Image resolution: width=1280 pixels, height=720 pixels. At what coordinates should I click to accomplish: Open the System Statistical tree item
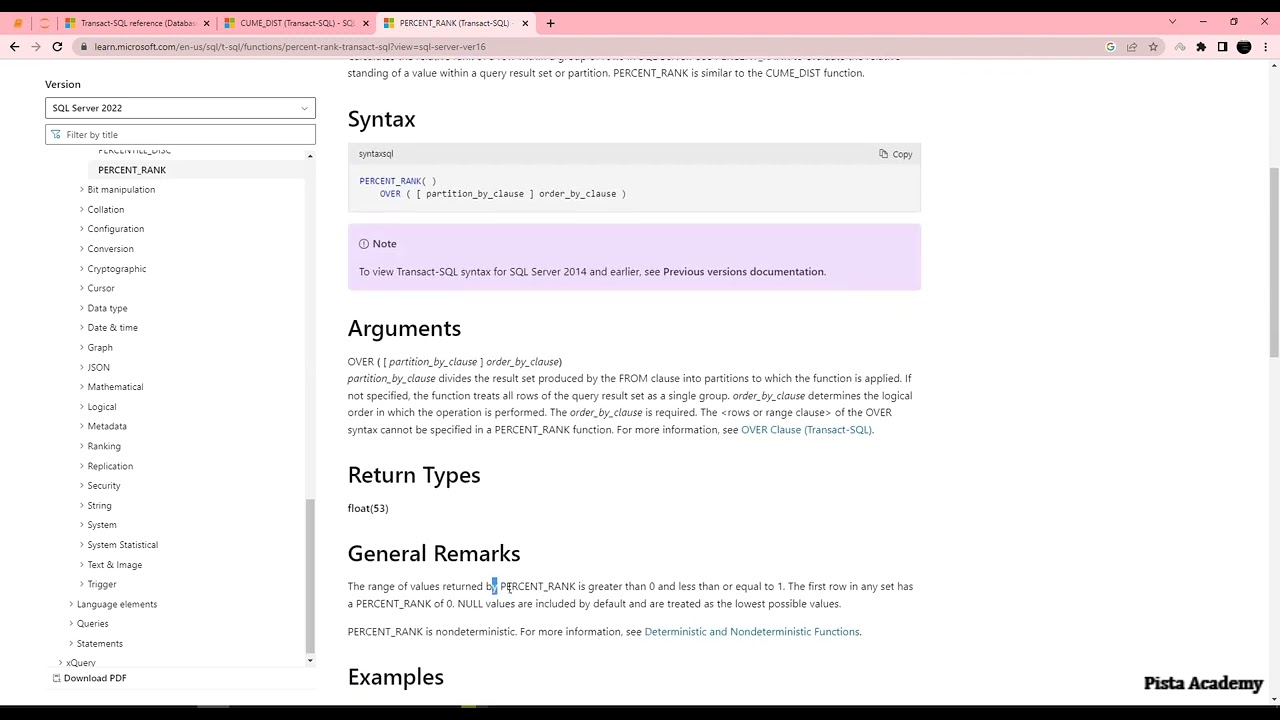pos(122,545)
